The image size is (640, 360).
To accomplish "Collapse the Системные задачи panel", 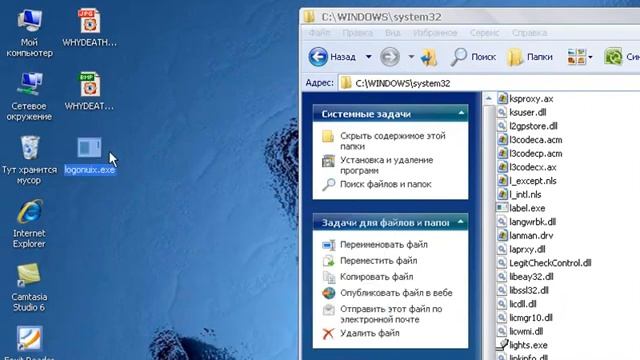I will coord(461,113).
